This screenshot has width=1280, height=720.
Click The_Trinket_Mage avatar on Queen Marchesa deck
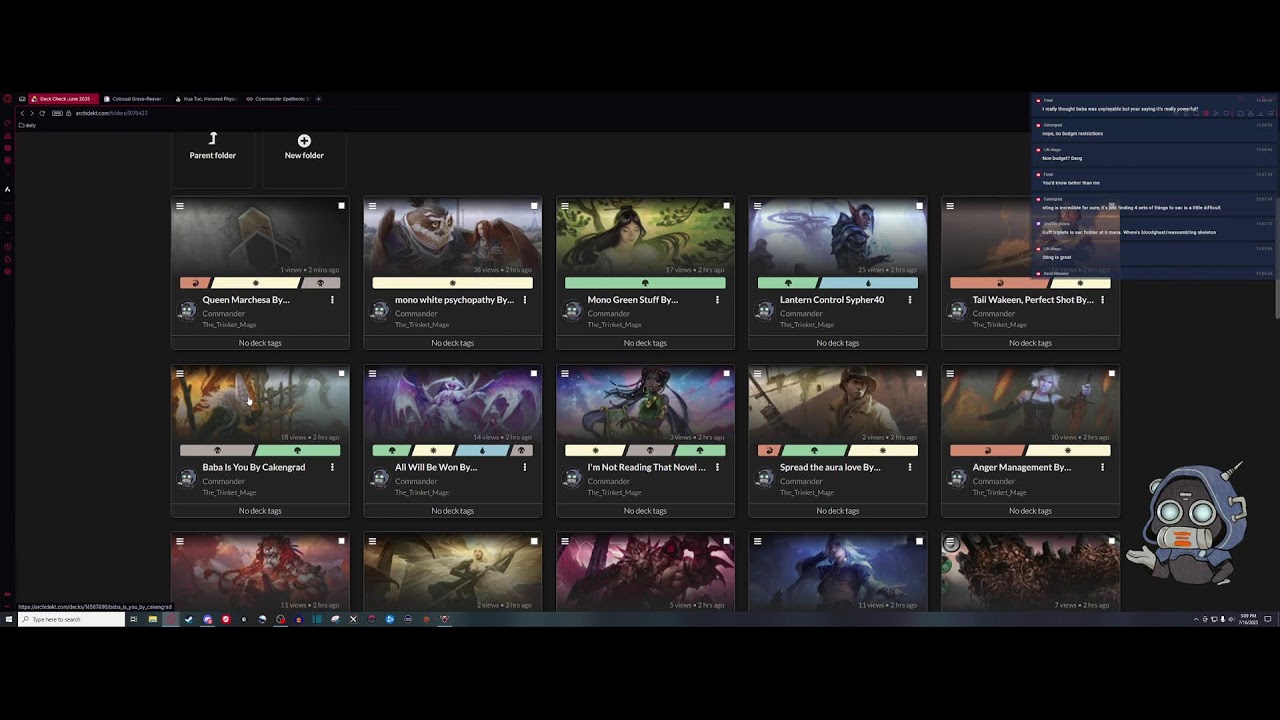tap(187, 312)
